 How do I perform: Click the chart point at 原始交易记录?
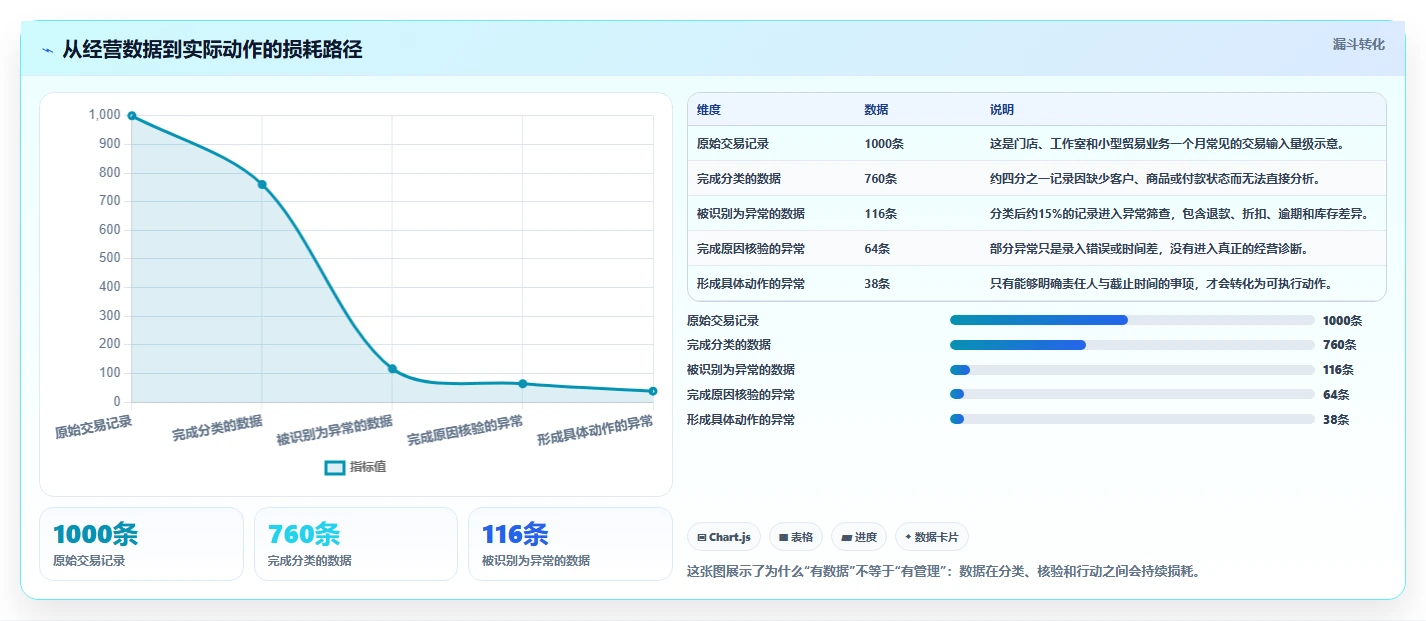point(132,116)
